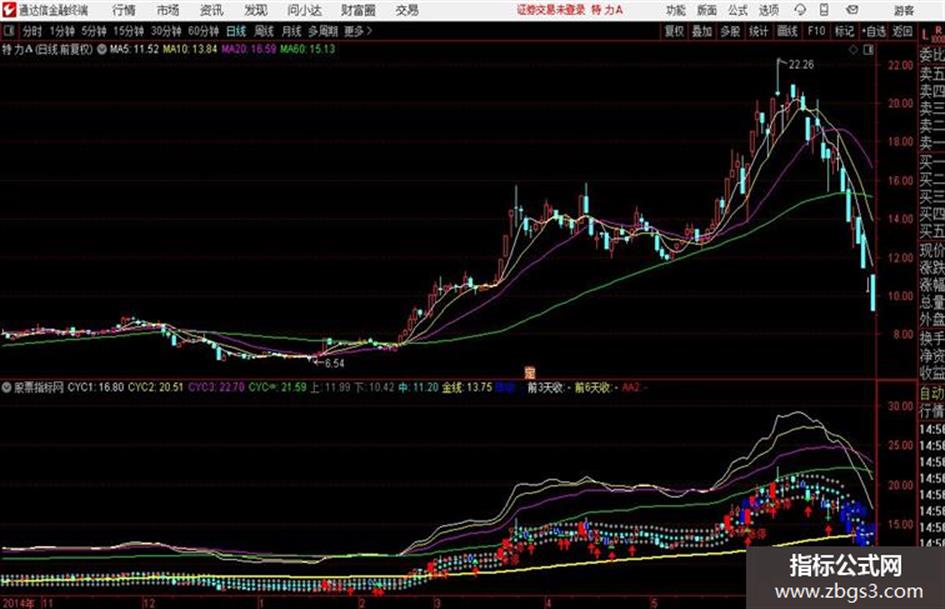Open the 多周期 view
The width and height of the screenshot is (945, 609).
tap(323, 31)
